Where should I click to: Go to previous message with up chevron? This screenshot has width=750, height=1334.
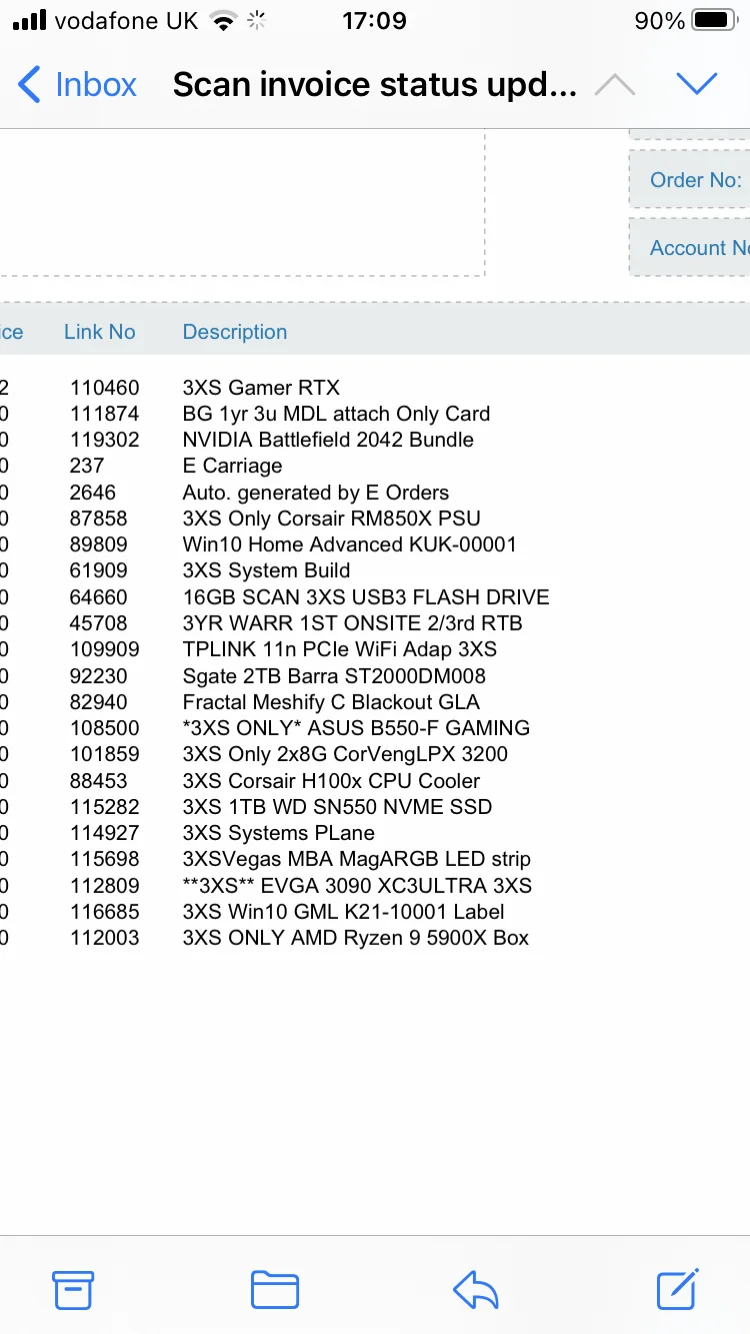tap(615, 85)
